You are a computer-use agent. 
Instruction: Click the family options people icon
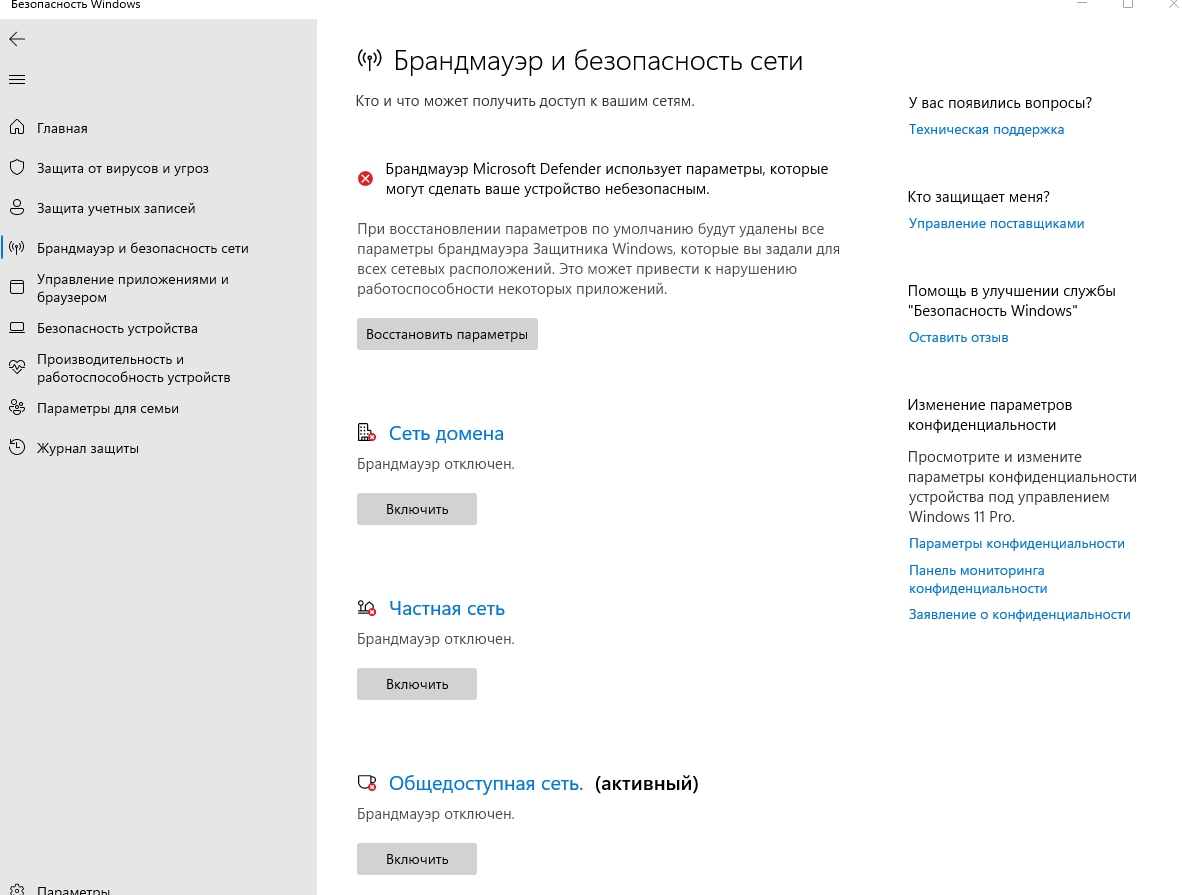coord(17,408)
